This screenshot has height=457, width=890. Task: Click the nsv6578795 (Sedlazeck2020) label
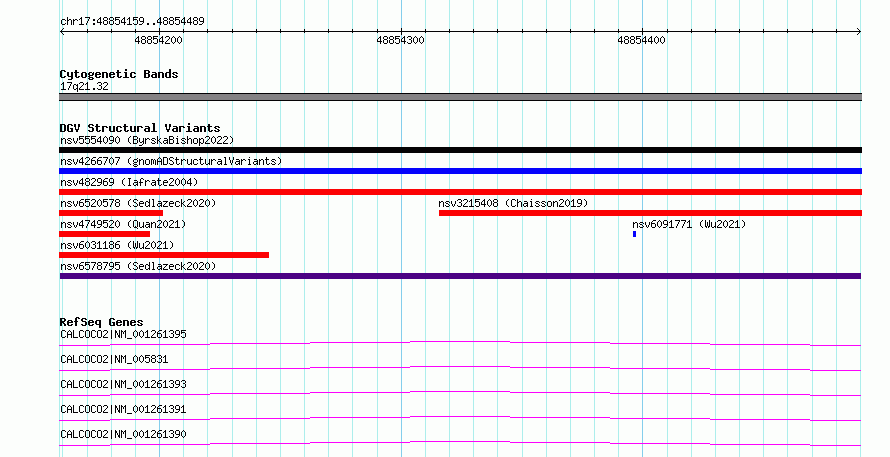click(x=138, y=266)
